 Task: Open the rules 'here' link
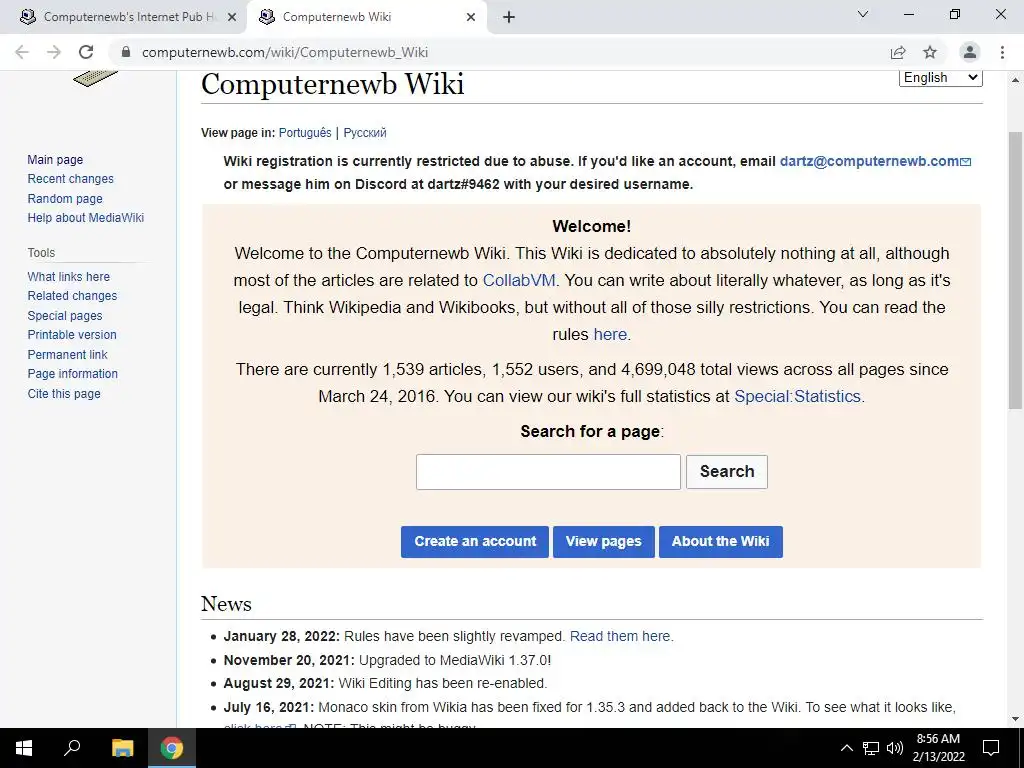coord(610,334)
